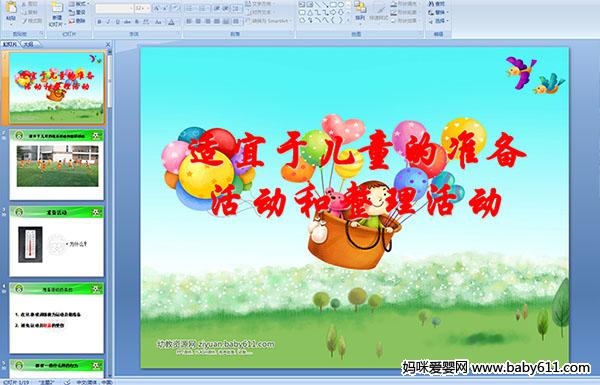Open the Font dialog launcher
This screenshot has width=600, height=385.
178,34
